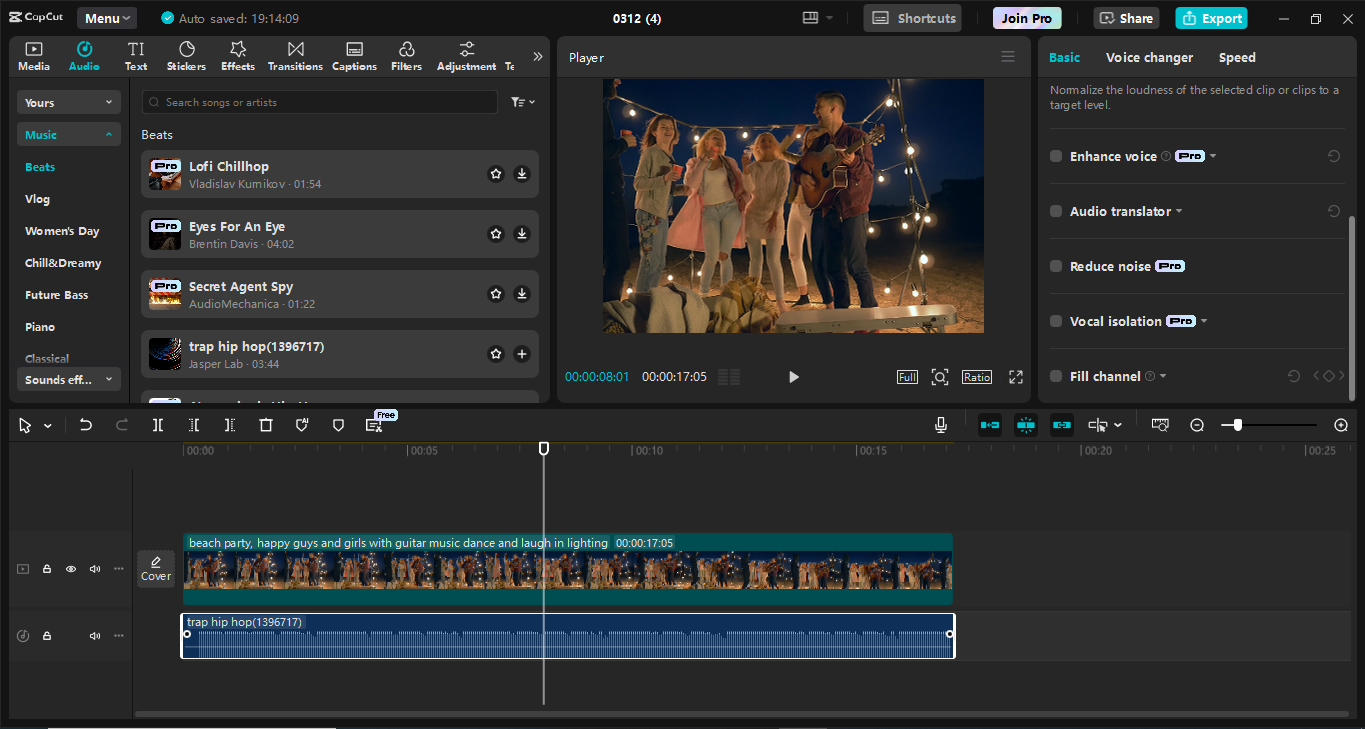The image size is (1365, 729).
Task: Zoom in timeline with the plus magnifier
Action: click(x=1341, y=425)
